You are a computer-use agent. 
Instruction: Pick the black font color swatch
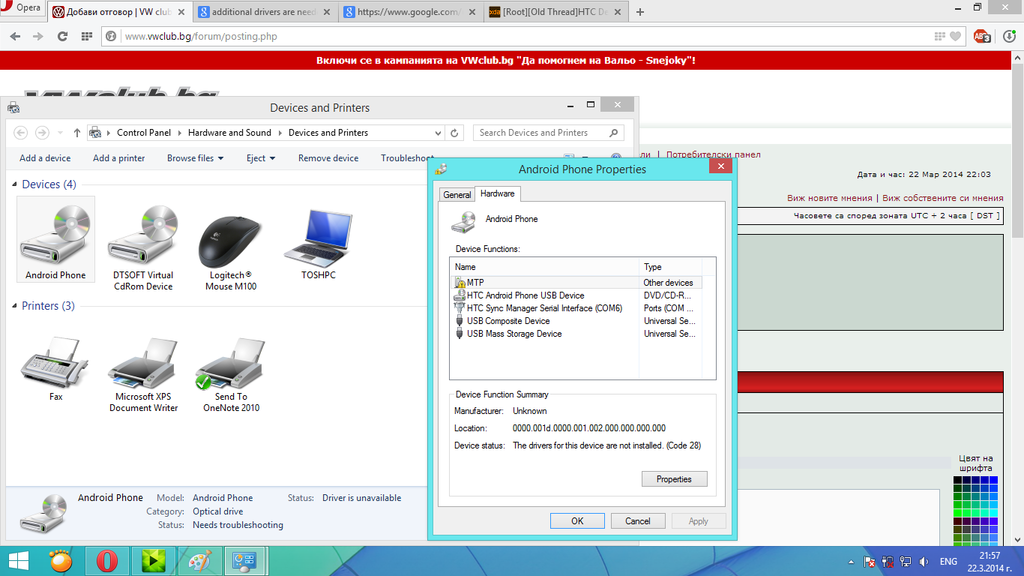pos(957,480)
